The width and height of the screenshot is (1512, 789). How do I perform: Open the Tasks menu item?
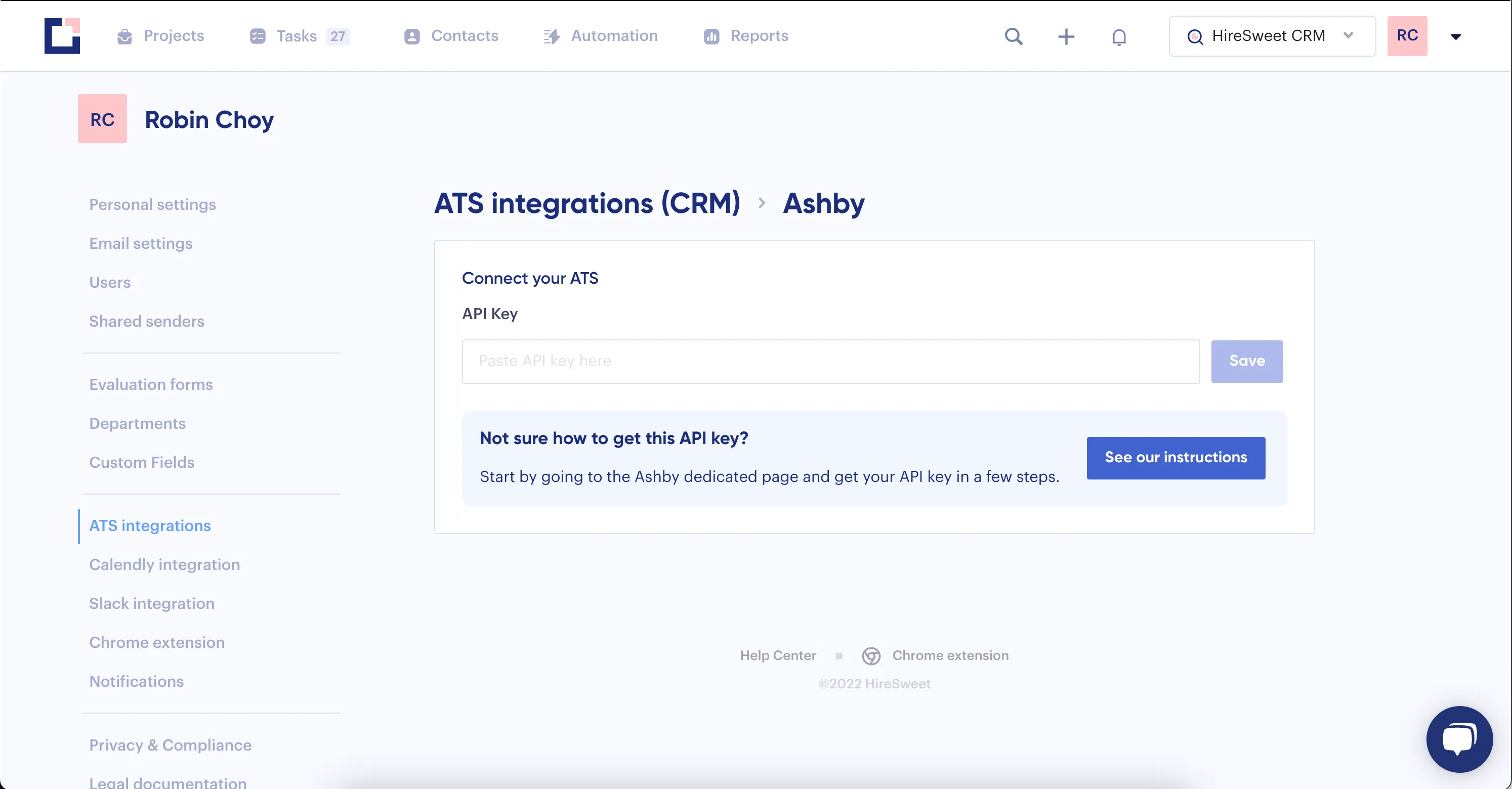[300, 36]
